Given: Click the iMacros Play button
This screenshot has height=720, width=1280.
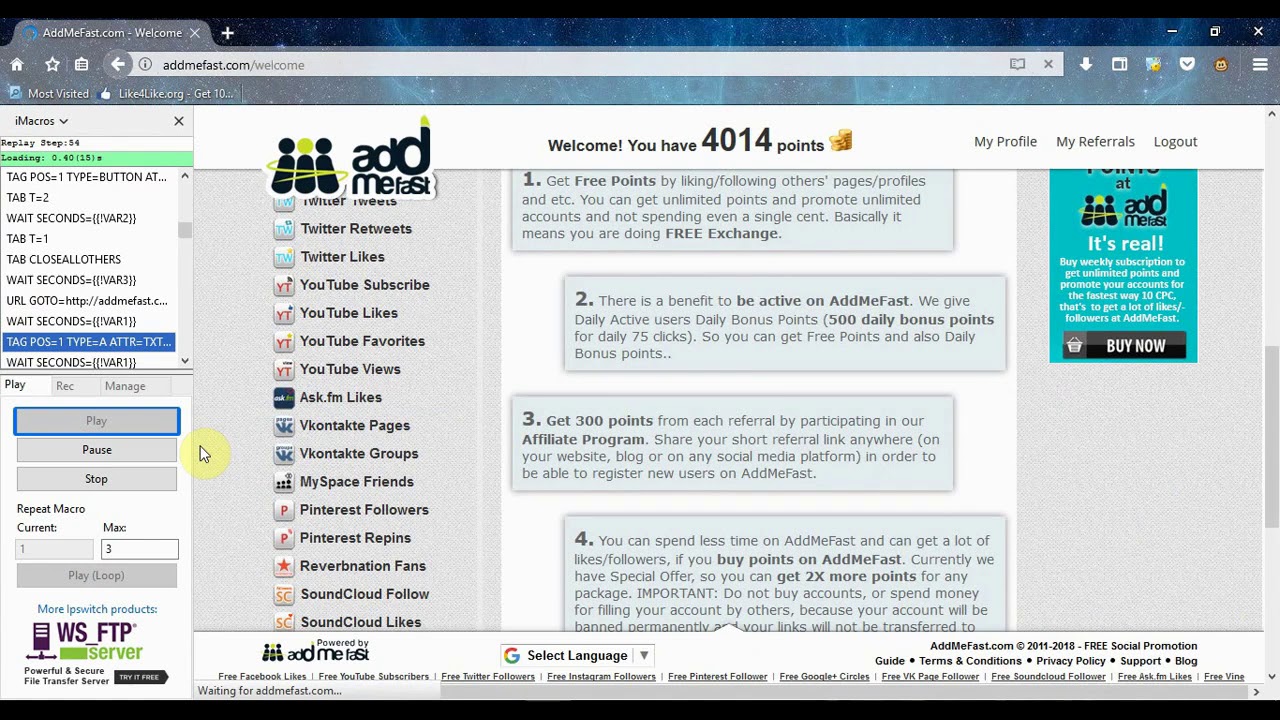Looking at the screenshot, I should pos(96,421).
